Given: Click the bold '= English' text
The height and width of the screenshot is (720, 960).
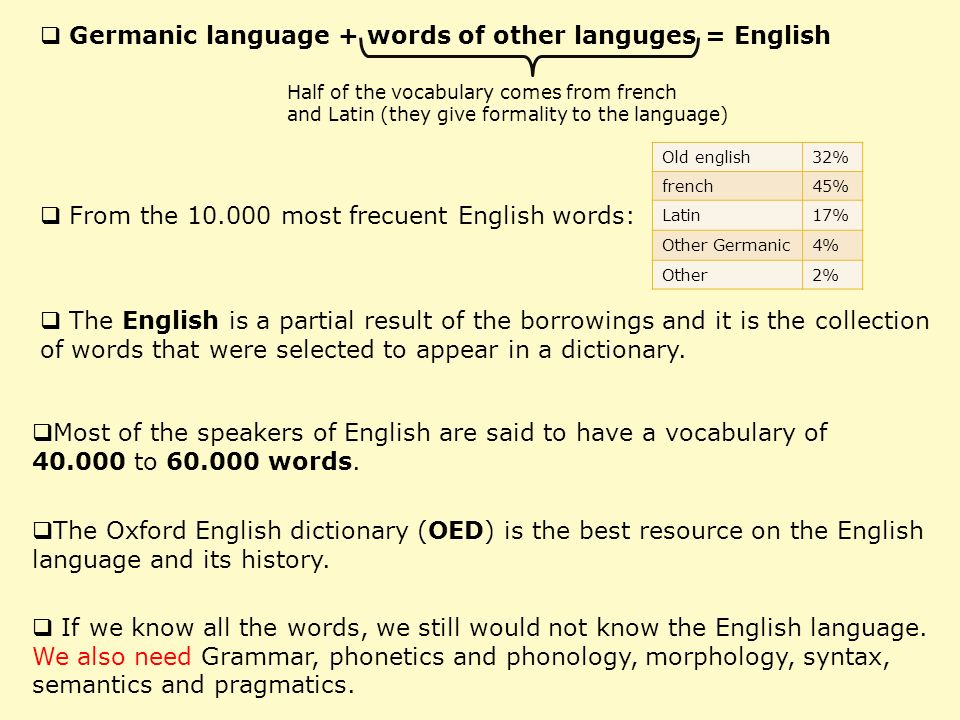Looking at the screenshot, I should (768, 36).
